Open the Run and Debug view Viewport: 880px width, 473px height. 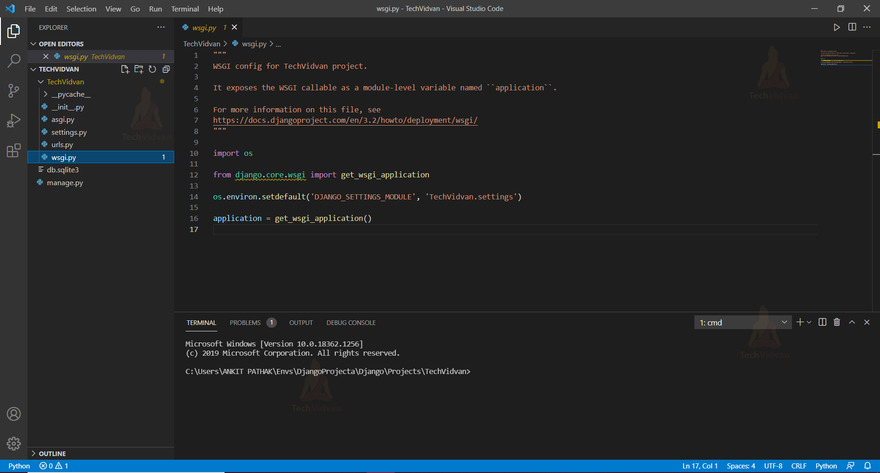14,121
